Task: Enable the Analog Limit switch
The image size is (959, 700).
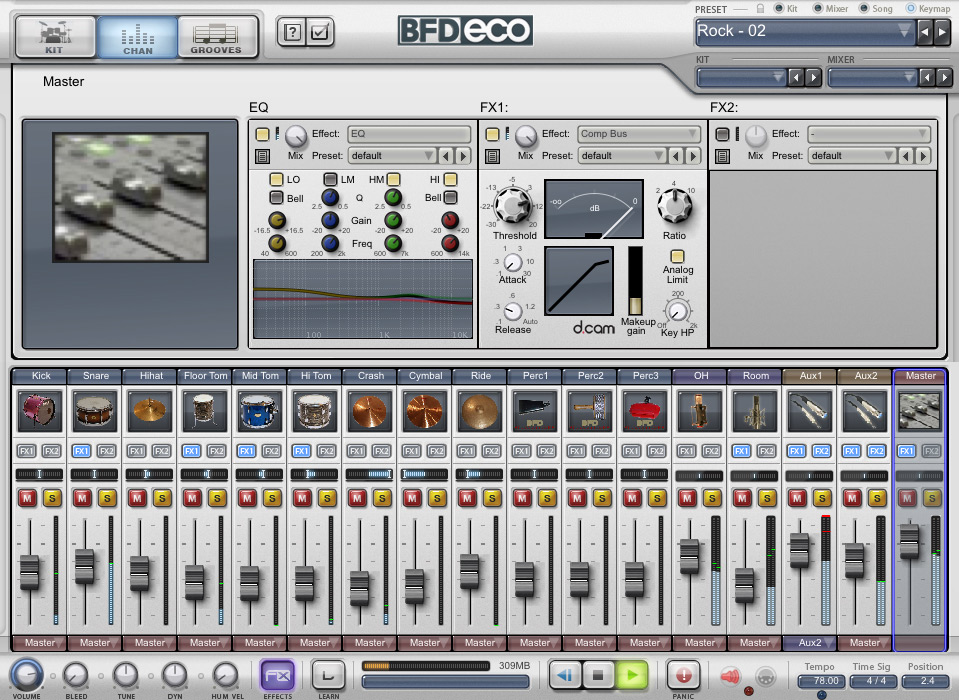Action: point(677,256)
